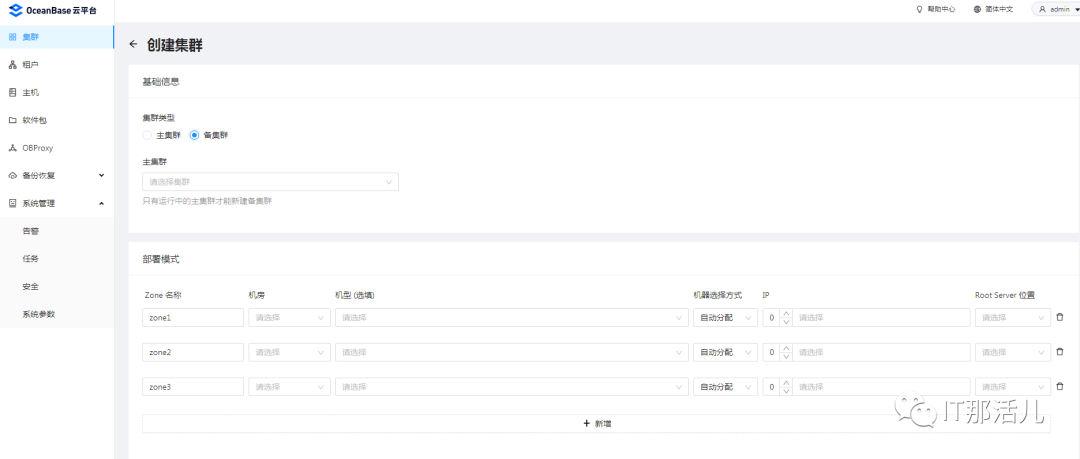This screenshot has width=1080, height=459.
Task: Open 软件包 in the sidebar
Action: (x=56, y=120)
